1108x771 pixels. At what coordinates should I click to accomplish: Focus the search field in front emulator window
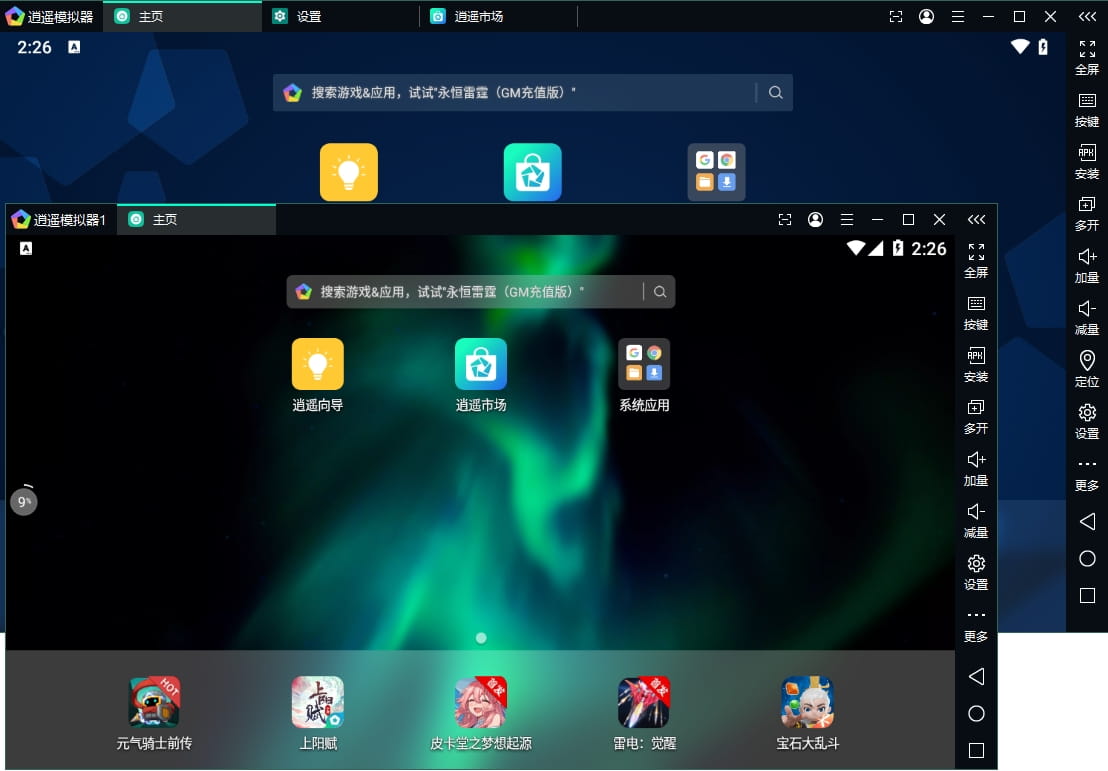coord(481,292)
